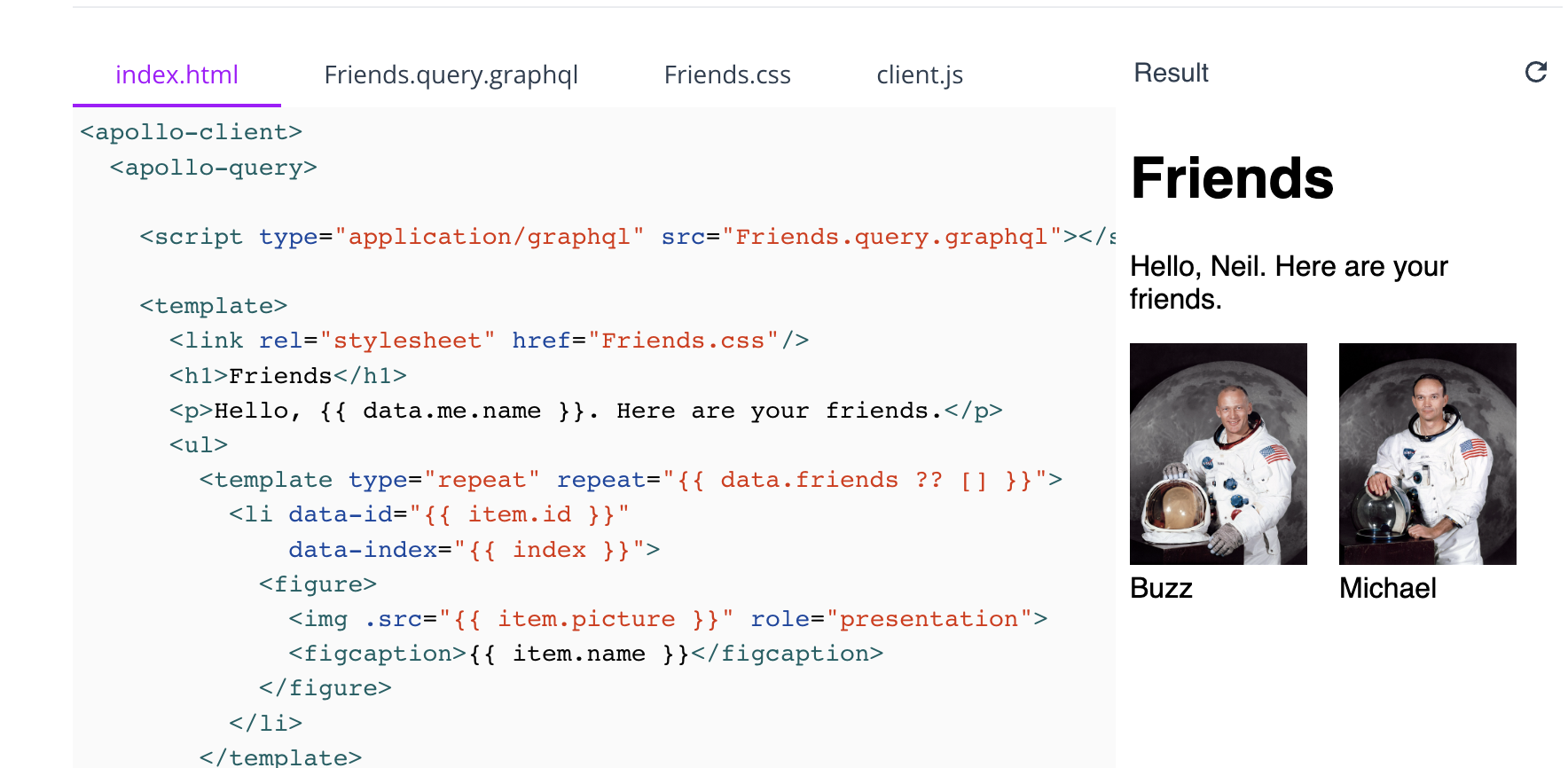Click the apollo-query element in the code
Image resolution: width=1568 pixels, height=768 pixels.
[x=213, y=167]
